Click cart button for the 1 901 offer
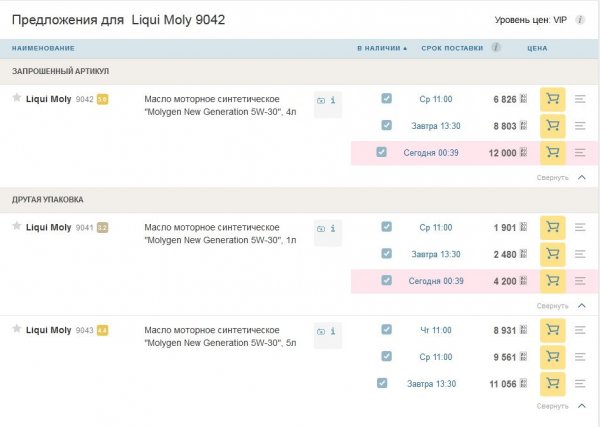Viewport: 600px width, 427px height. (551, 228)
